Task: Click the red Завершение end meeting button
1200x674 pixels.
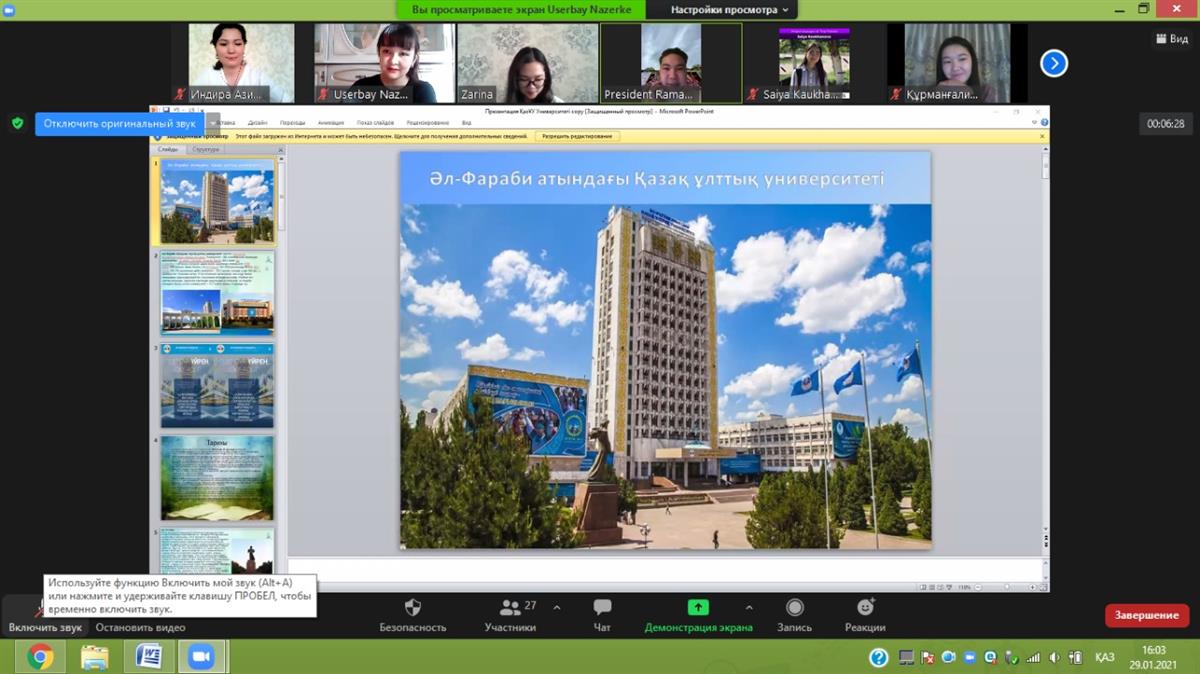Action: (1146, 615)
